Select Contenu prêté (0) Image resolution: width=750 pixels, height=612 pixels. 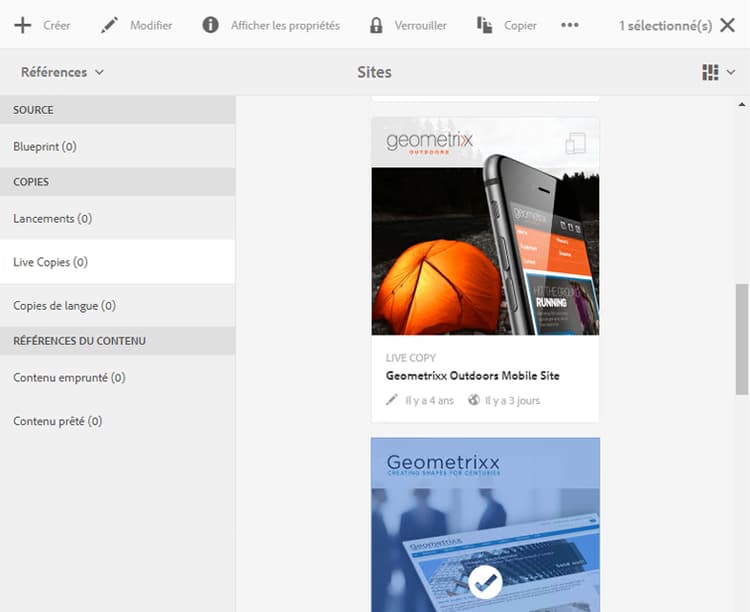117,421
